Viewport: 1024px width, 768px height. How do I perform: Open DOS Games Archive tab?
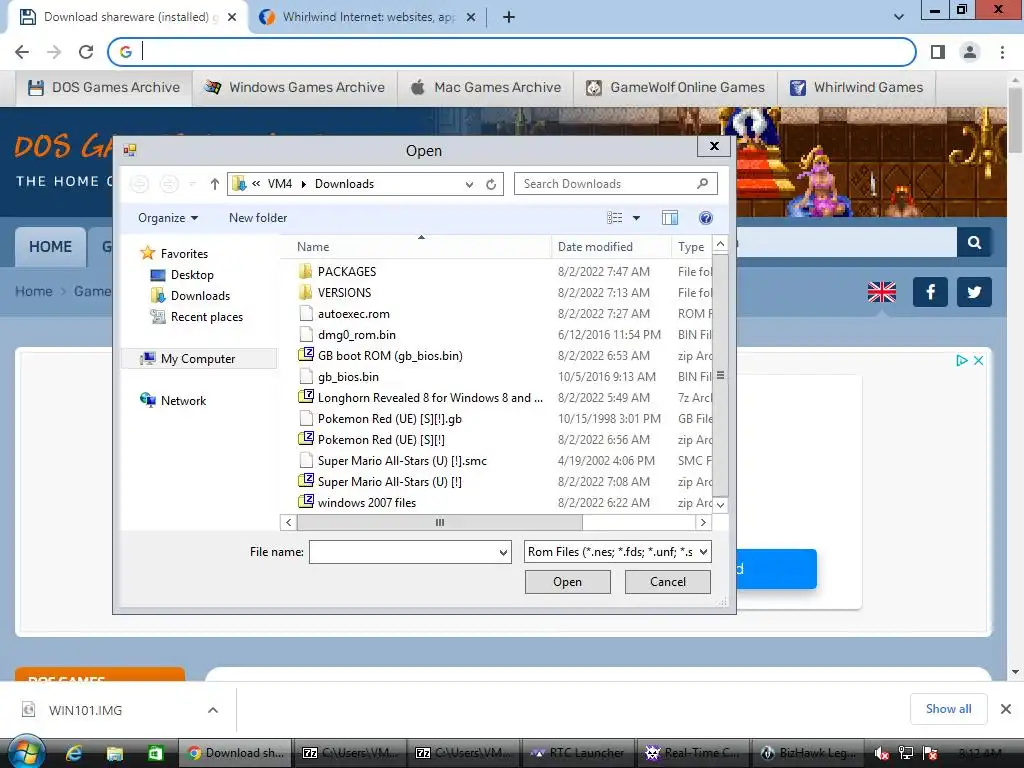click(104, 88)
